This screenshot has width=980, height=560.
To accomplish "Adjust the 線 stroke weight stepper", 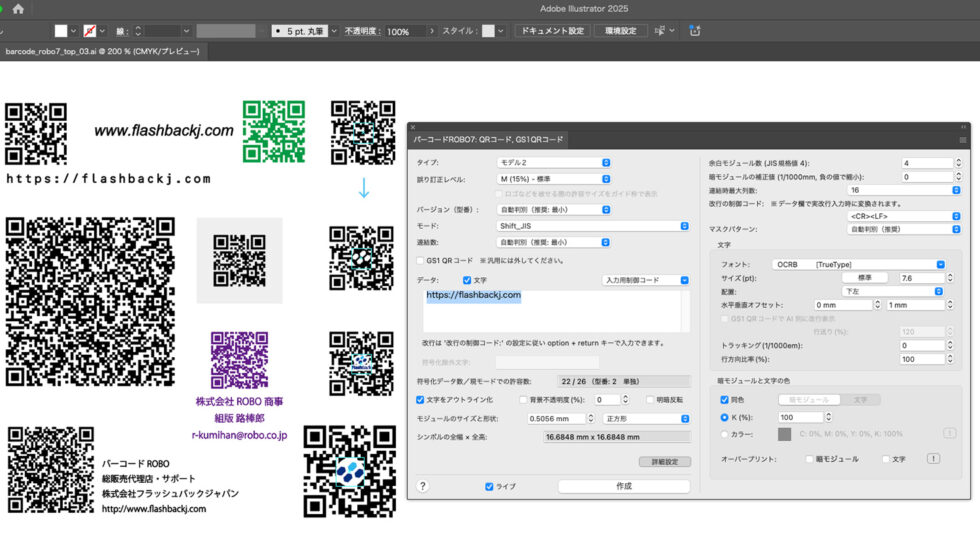I will (x=138, y=31).
